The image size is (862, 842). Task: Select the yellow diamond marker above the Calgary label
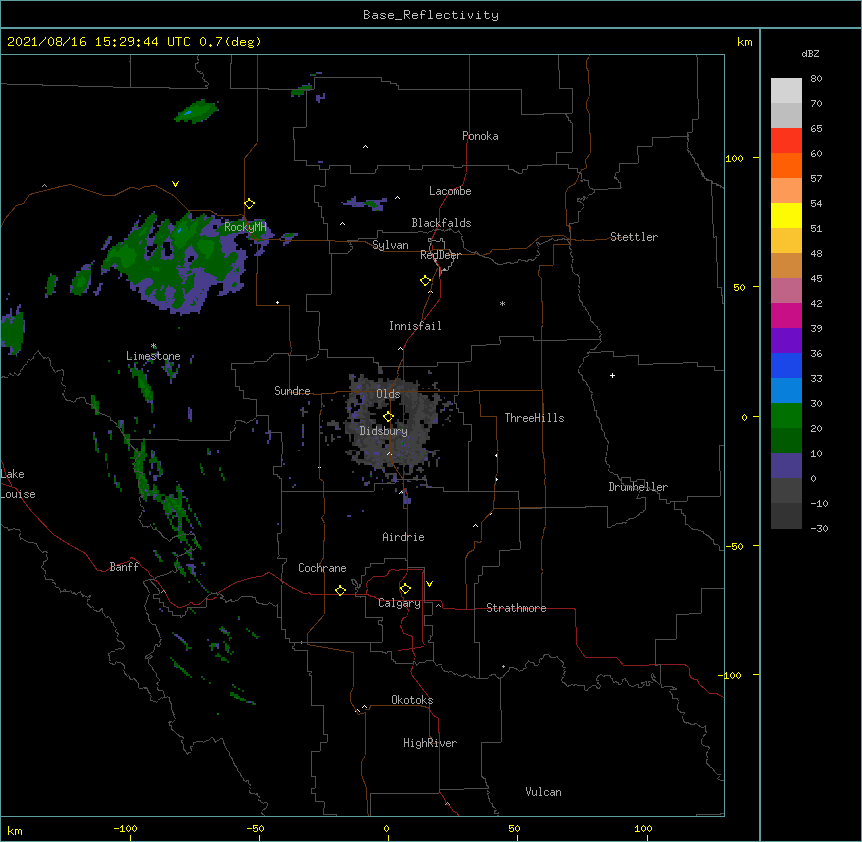[x=405, y=589]
